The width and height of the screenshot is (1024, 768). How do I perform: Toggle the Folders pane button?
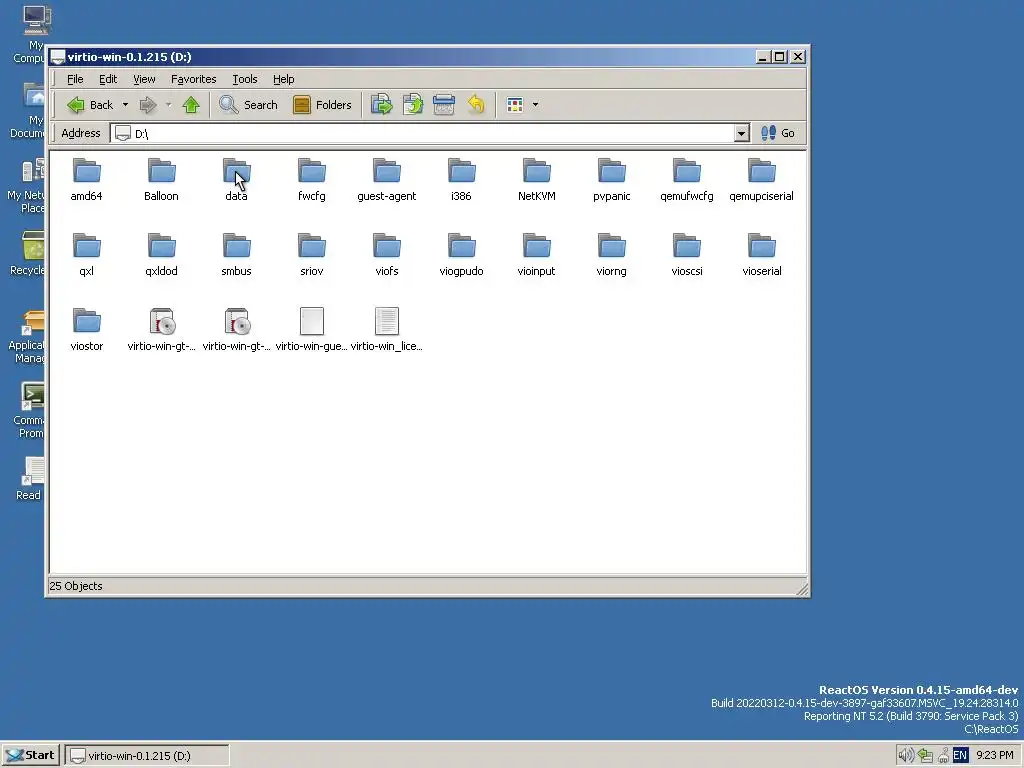click(322, 104)
